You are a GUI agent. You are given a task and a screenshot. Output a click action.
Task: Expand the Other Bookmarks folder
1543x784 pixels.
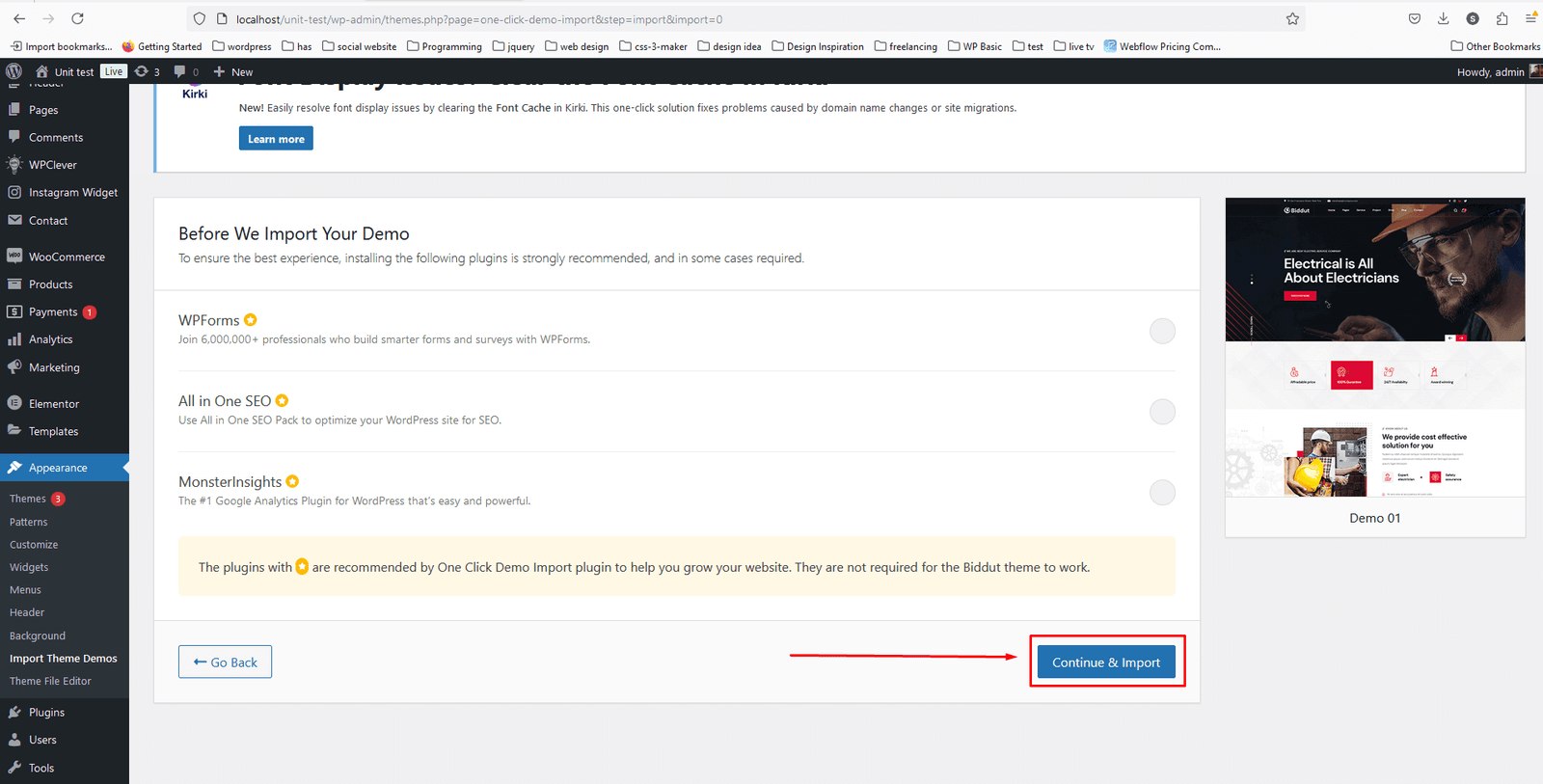click(1495, 46)
